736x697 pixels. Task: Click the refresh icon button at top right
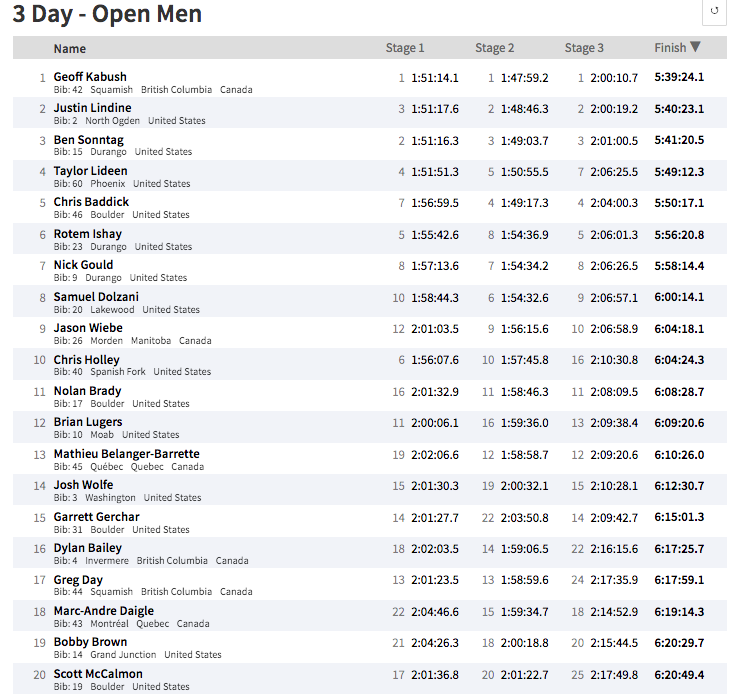tap(714, 12)
